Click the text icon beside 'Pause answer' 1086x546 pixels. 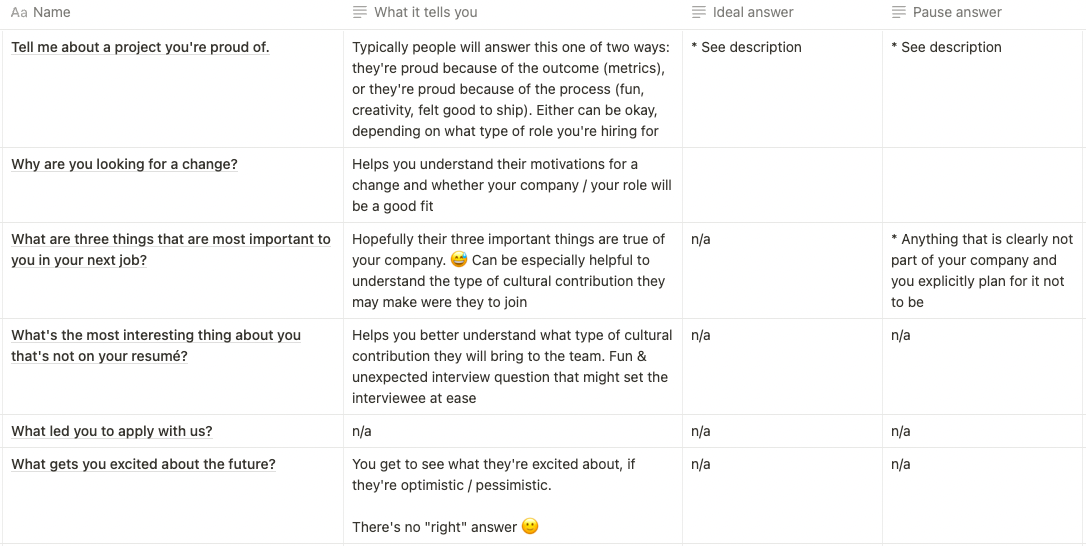pos(899,13)
